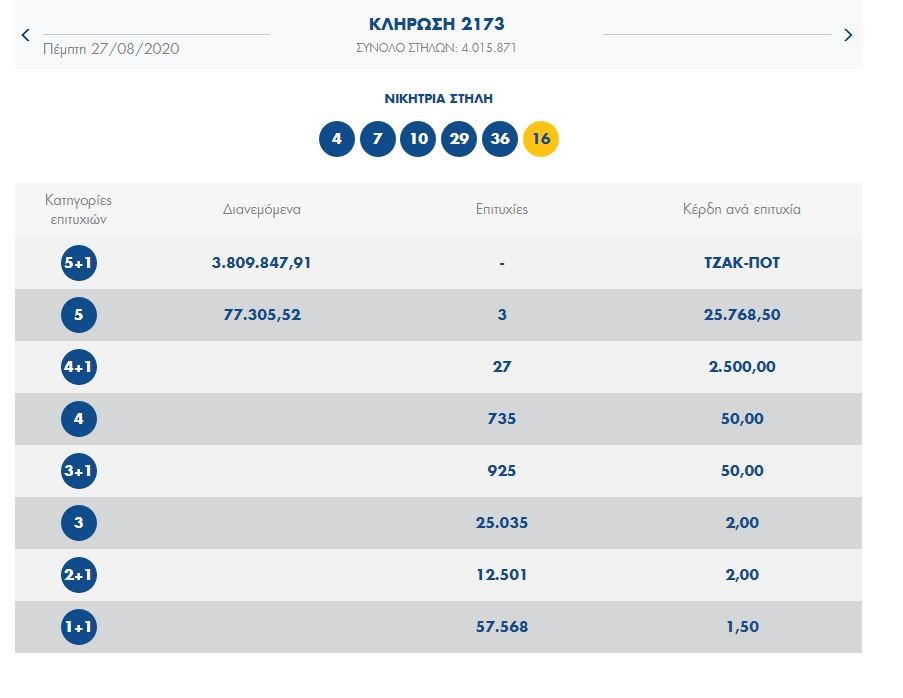Click the ΤΖΑΚ-ΠΟΤ cell
The image size is (903, 698).
pyautogui.click(x=740, y=263)
